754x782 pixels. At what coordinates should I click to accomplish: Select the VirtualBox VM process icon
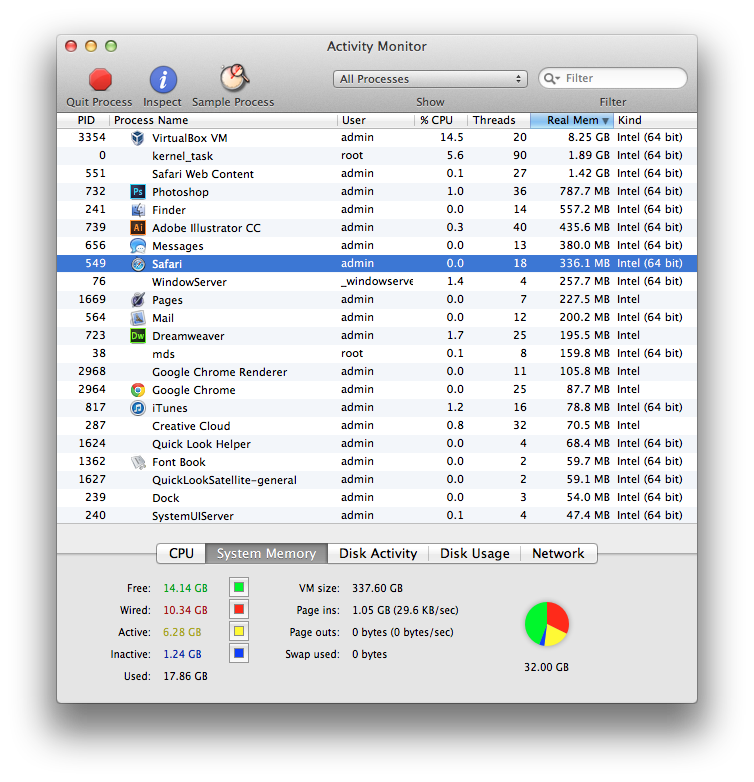(x=138, y=138)
